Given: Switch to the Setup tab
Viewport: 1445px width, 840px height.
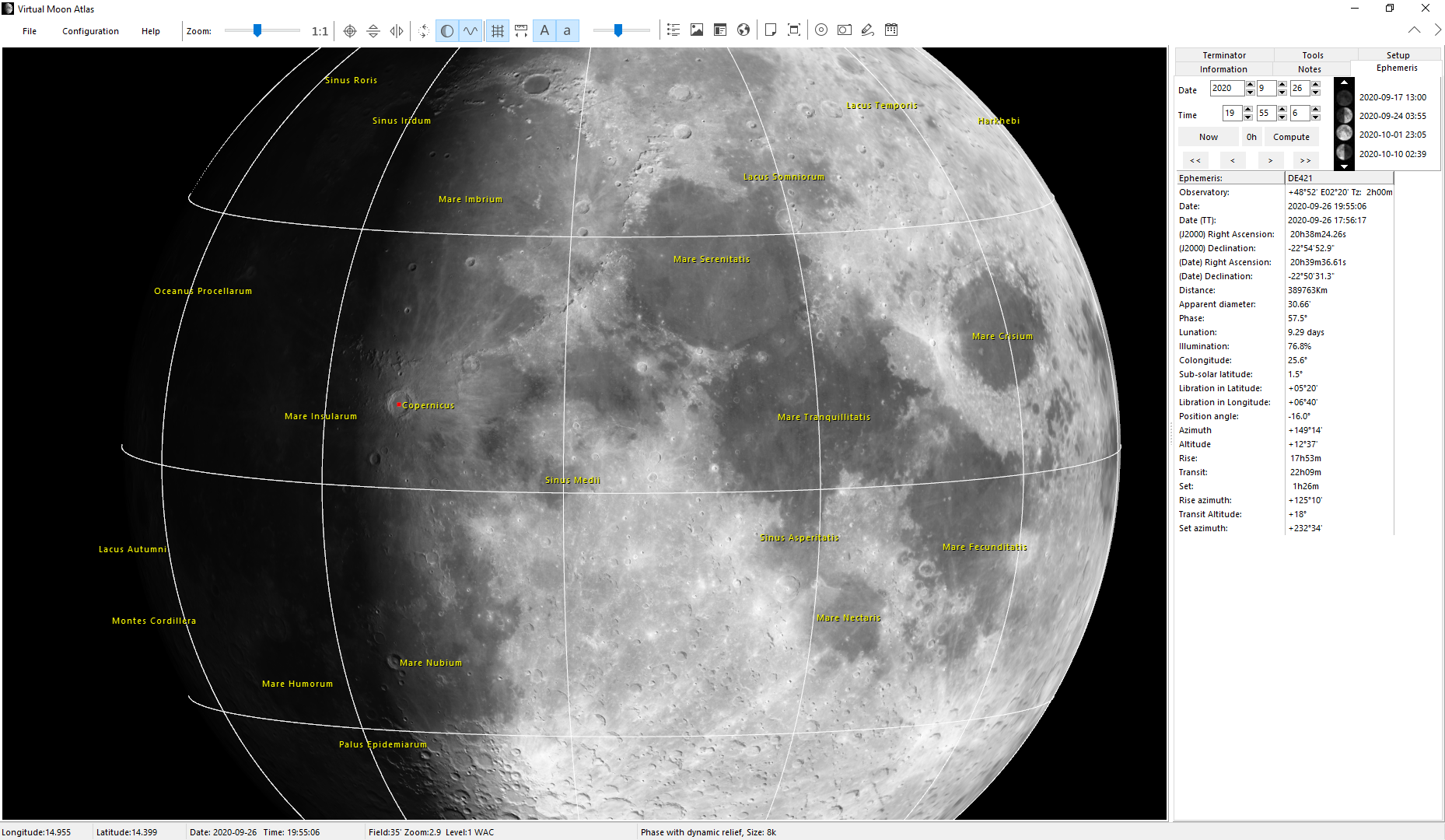Looking at the screenshot, I should (1398, 55).
